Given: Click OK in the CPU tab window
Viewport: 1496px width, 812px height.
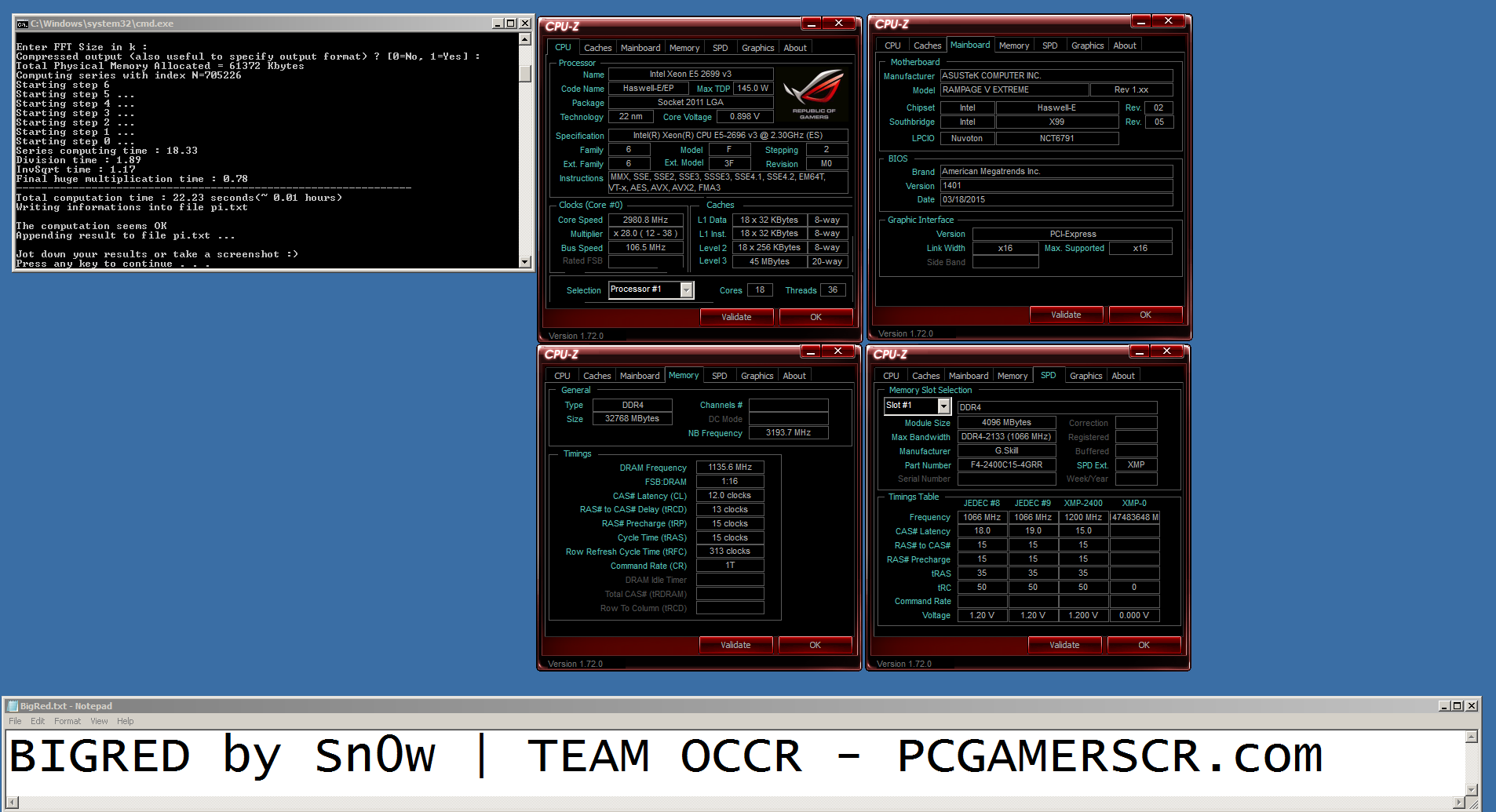Looking at the screenshot, I should 816,317.
